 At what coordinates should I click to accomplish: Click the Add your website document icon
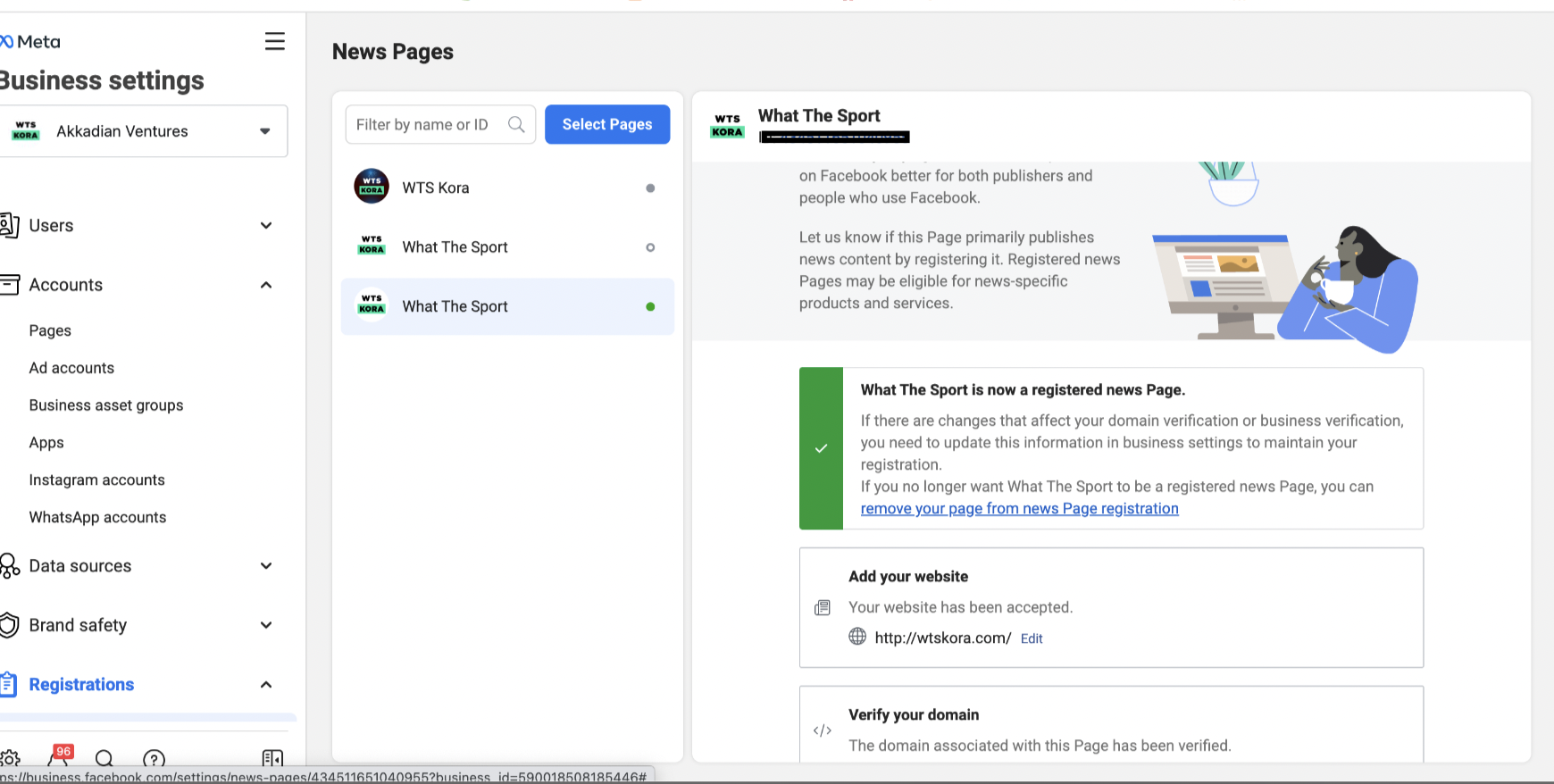click(823, 608)
